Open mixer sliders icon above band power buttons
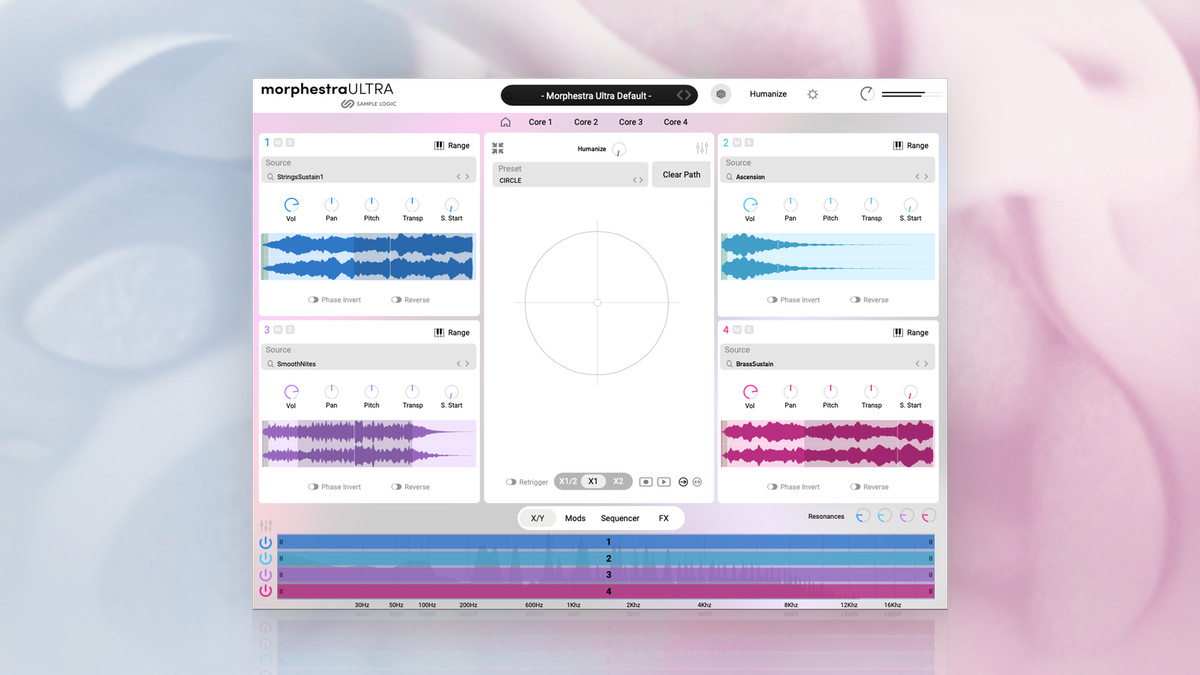Image resolution: width=1200 pixels, height=675 pixels. pyautogui.click(x=265, y=526)
